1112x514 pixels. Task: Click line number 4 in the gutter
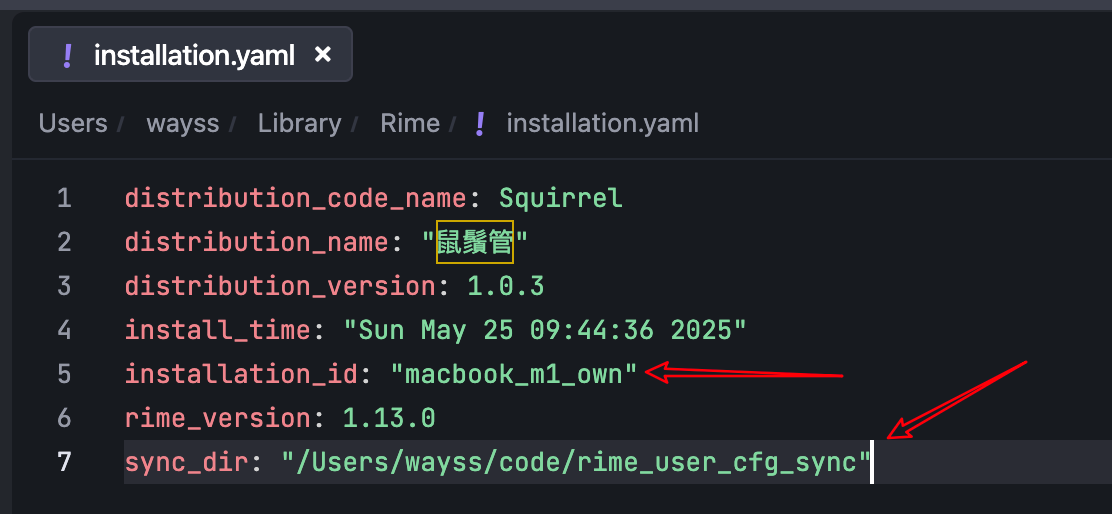point(65,330)
